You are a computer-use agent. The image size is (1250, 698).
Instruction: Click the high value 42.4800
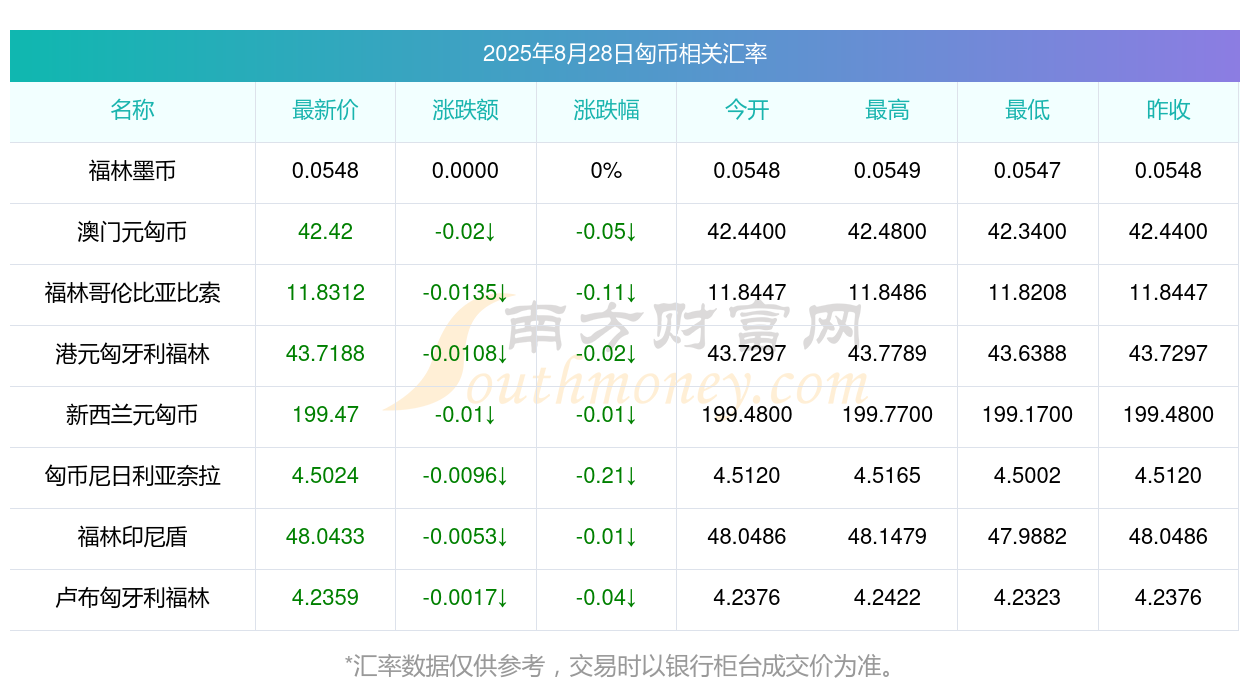click(887, 232)
